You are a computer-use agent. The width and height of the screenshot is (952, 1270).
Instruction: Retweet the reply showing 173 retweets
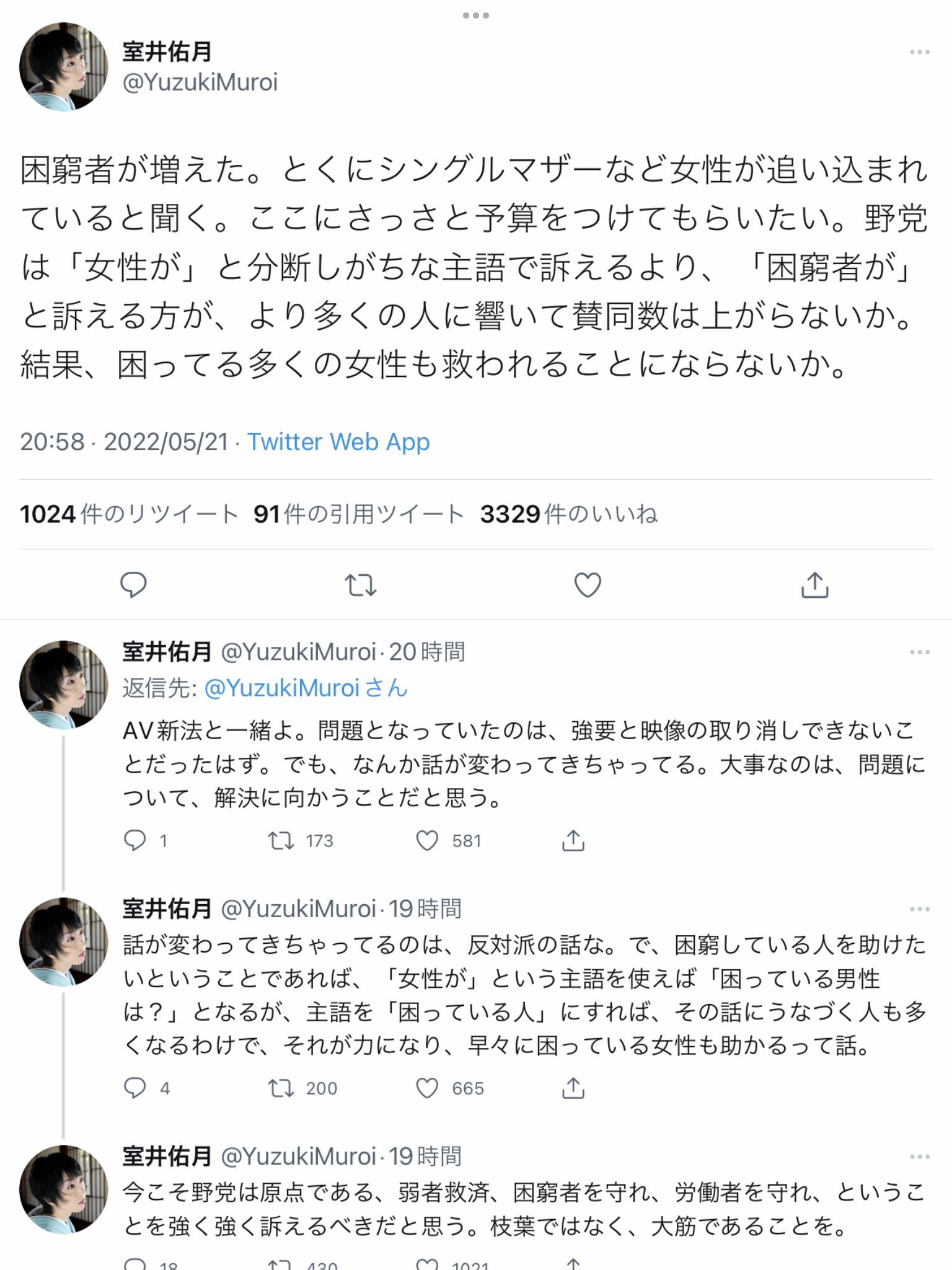[x=281, y=841]
